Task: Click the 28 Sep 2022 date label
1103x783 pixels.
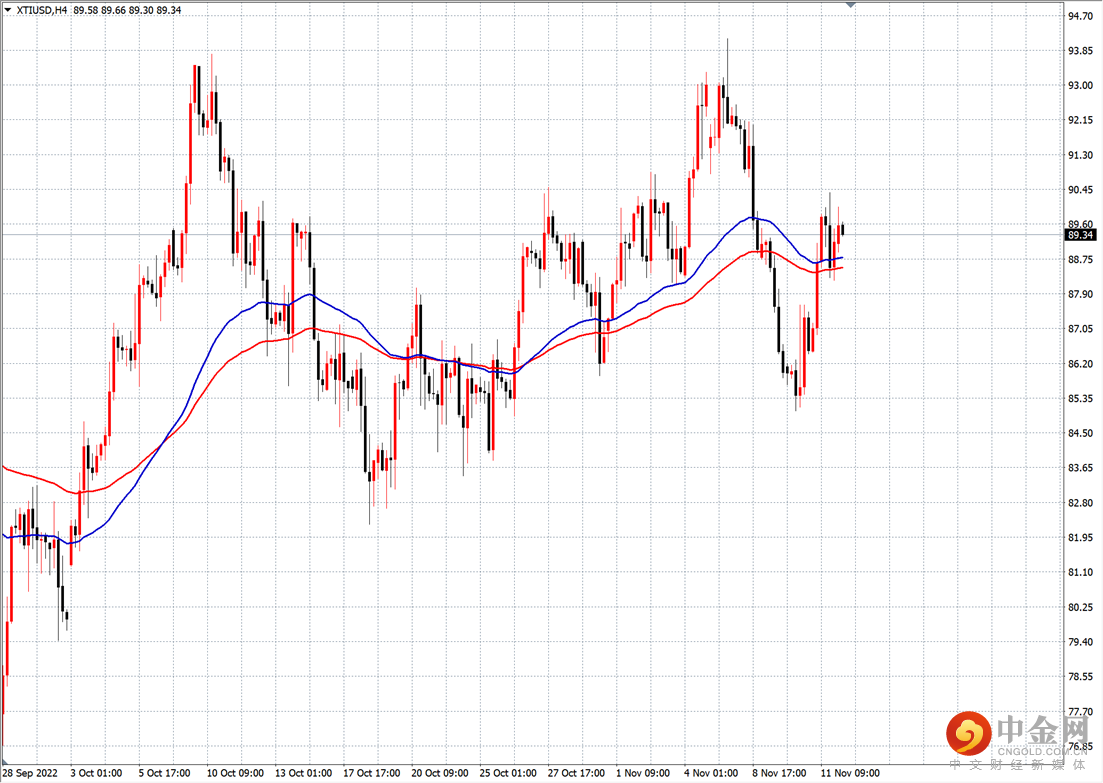Action: point(30,773)
